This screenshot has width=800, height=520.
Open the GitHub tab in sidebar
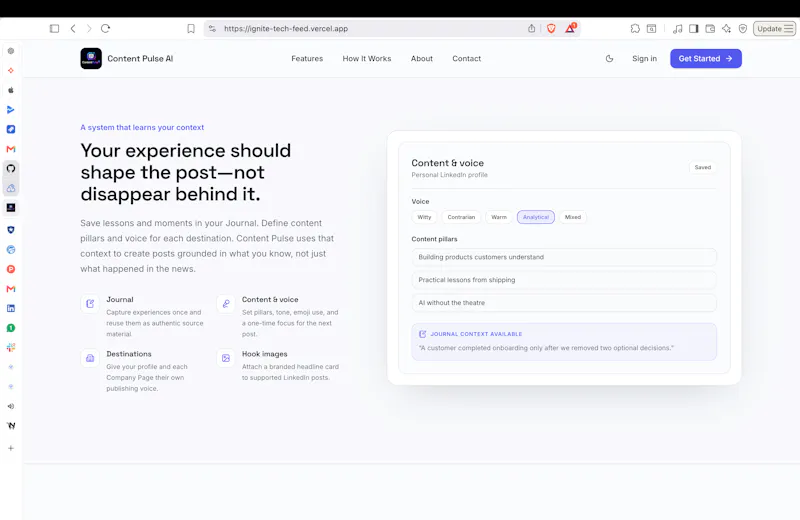pos(11,168)
